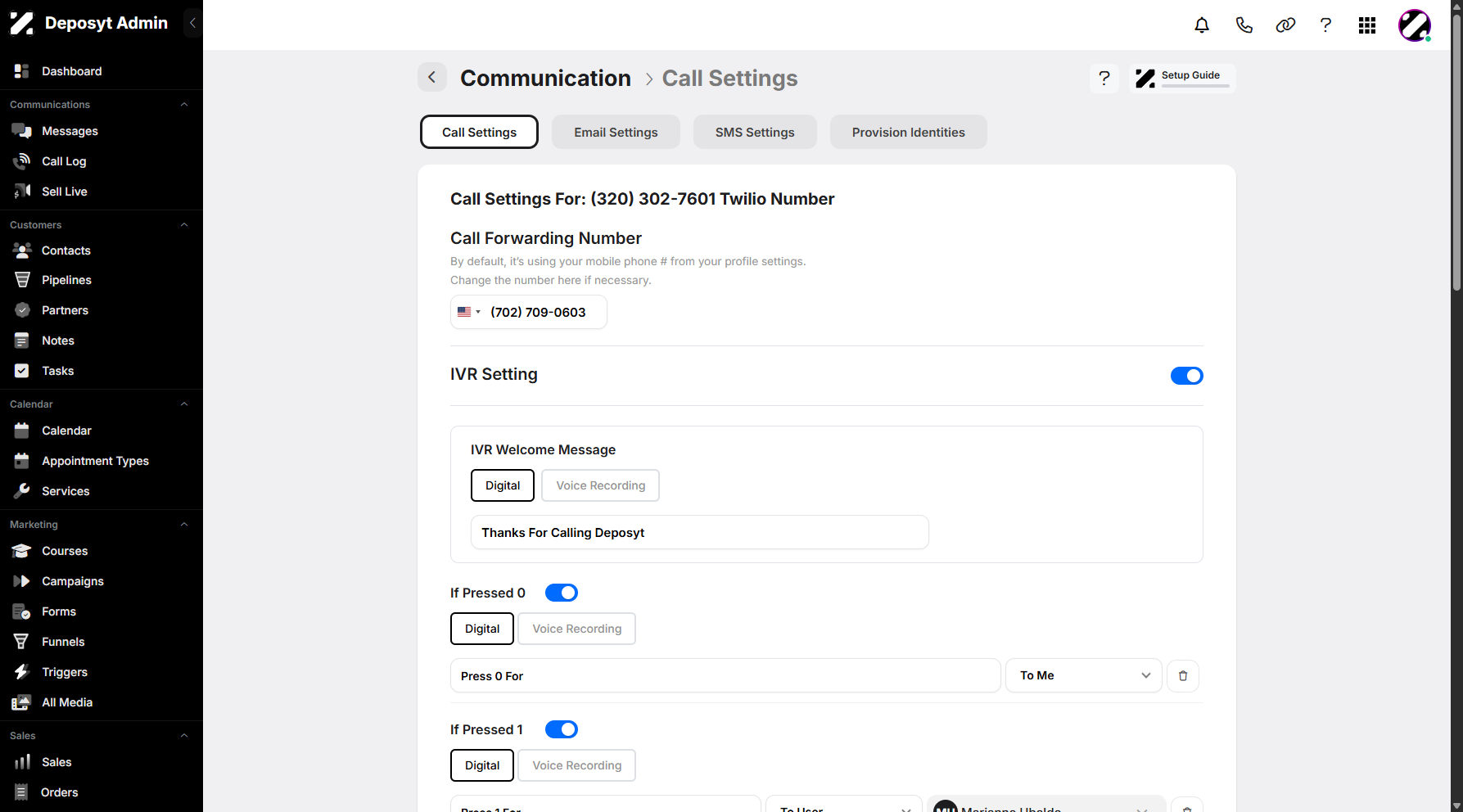Switch to Email Settings tab
This screenshot has height=812, width=1463.
point(616,132)
